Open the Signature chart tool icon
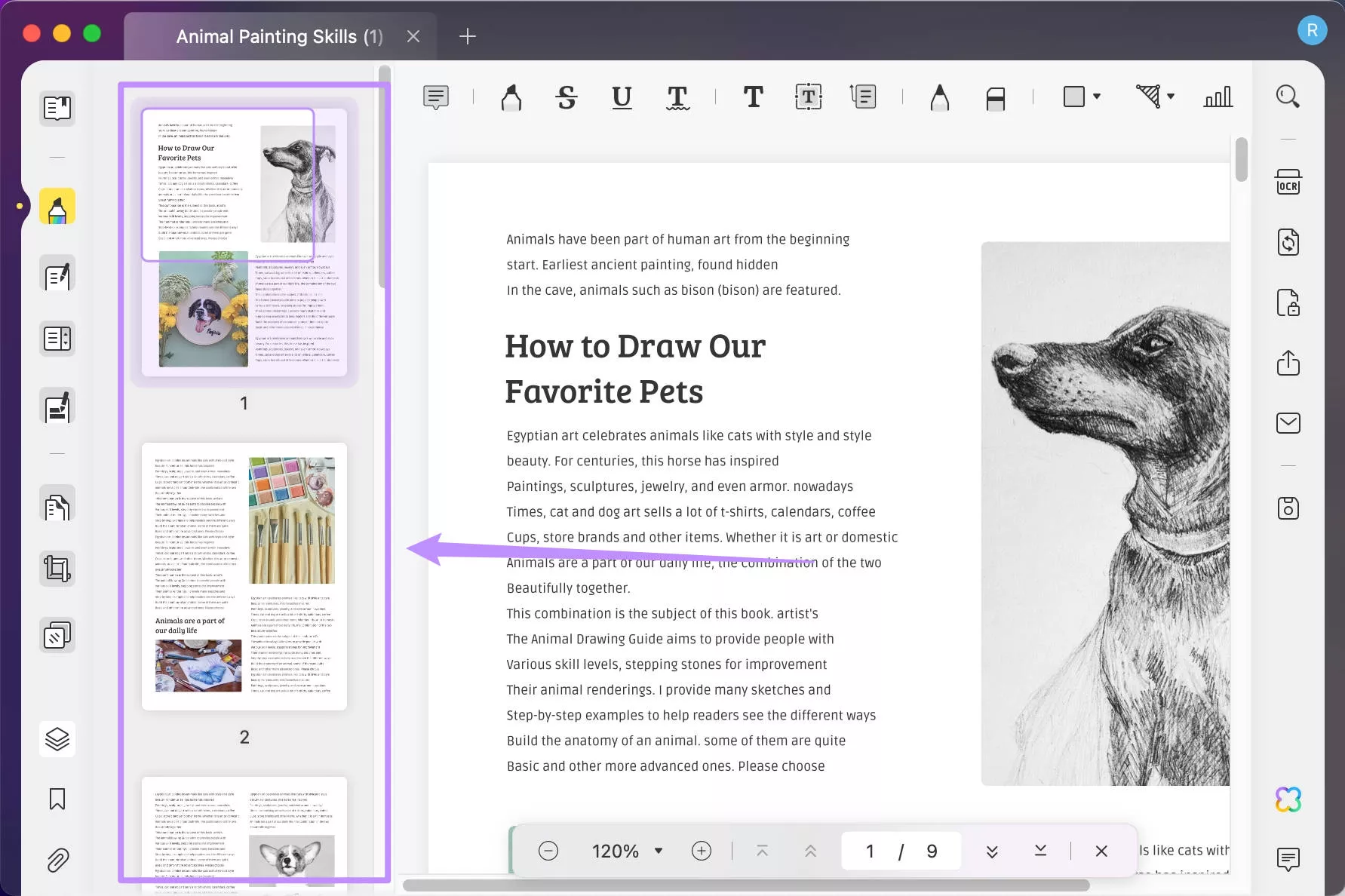Image resolution: width=1345 pixels, height=896 pixels. [x=1218, y=97]
